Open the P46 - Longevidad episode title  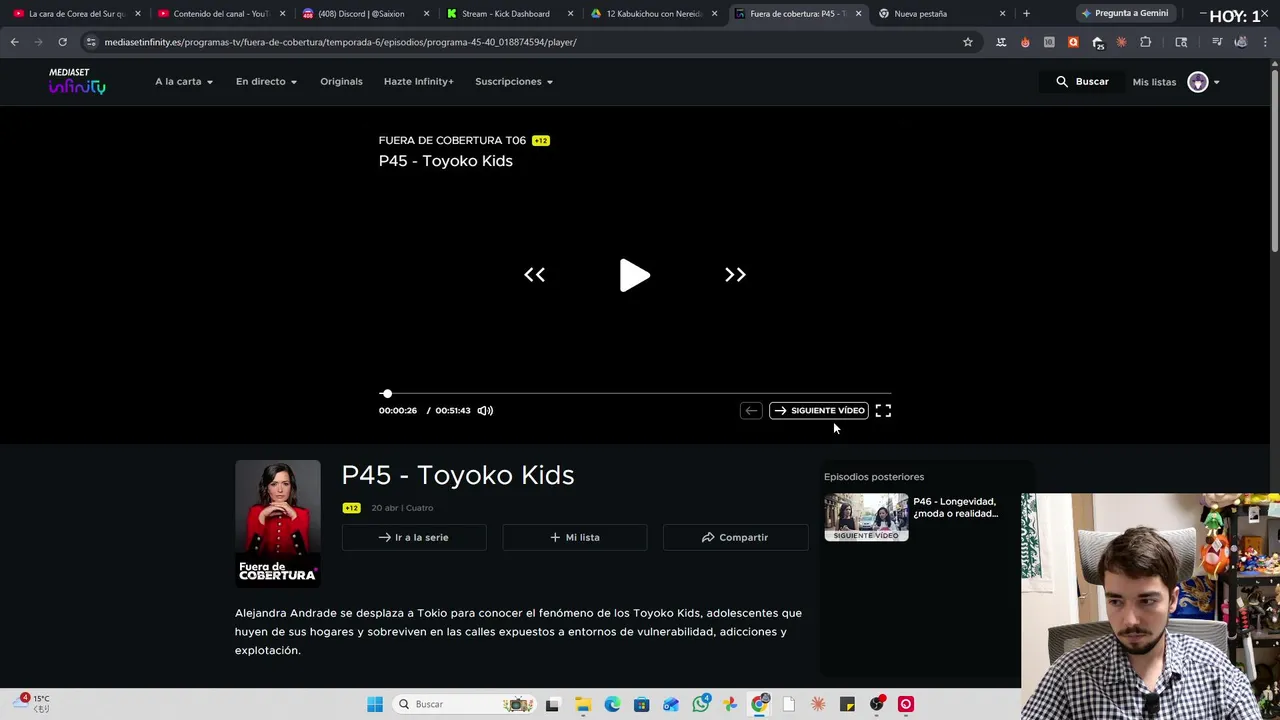tap(956, 507)
